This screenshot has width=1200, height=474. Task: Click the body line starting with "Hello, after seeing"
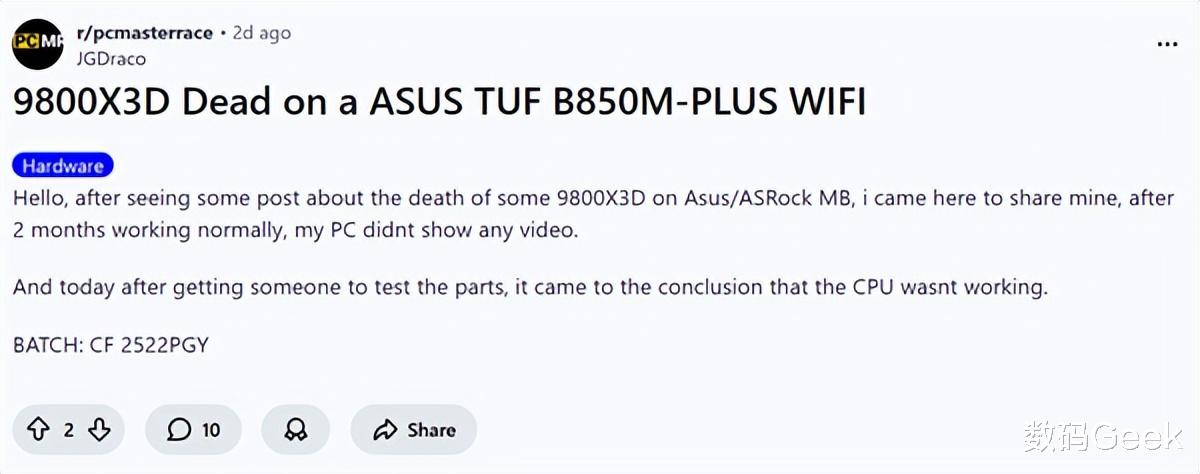(592, 198)
